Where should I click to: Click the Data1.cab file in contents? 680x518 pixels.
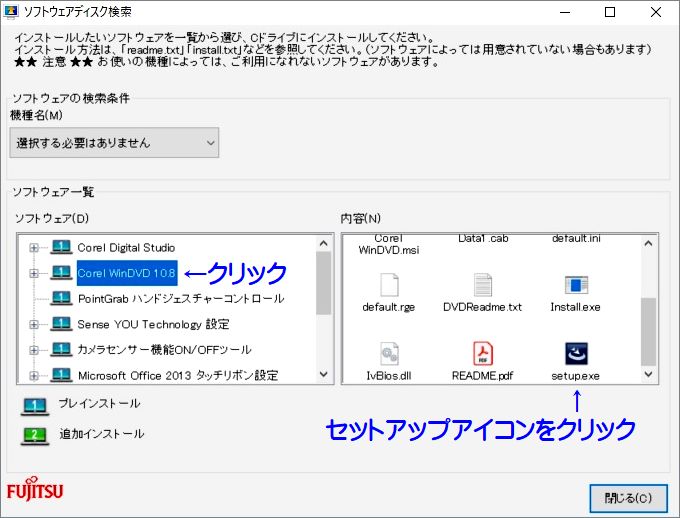pos(482,240)
